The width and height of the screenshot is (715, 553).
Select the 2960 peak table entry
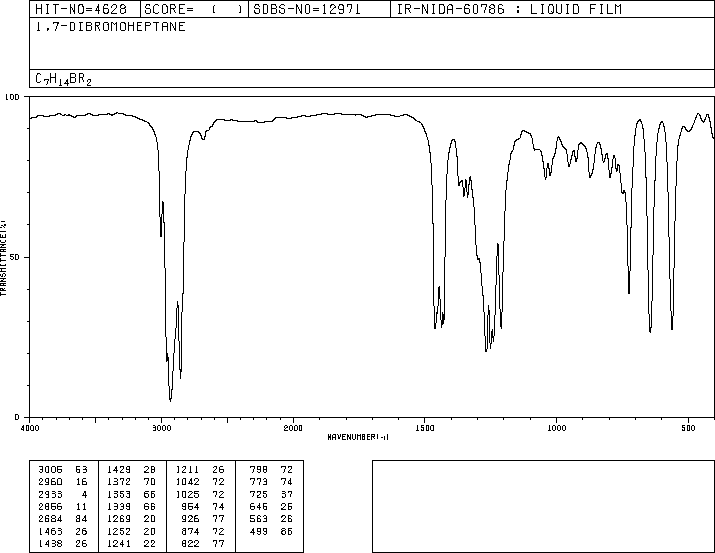point(51,482)
